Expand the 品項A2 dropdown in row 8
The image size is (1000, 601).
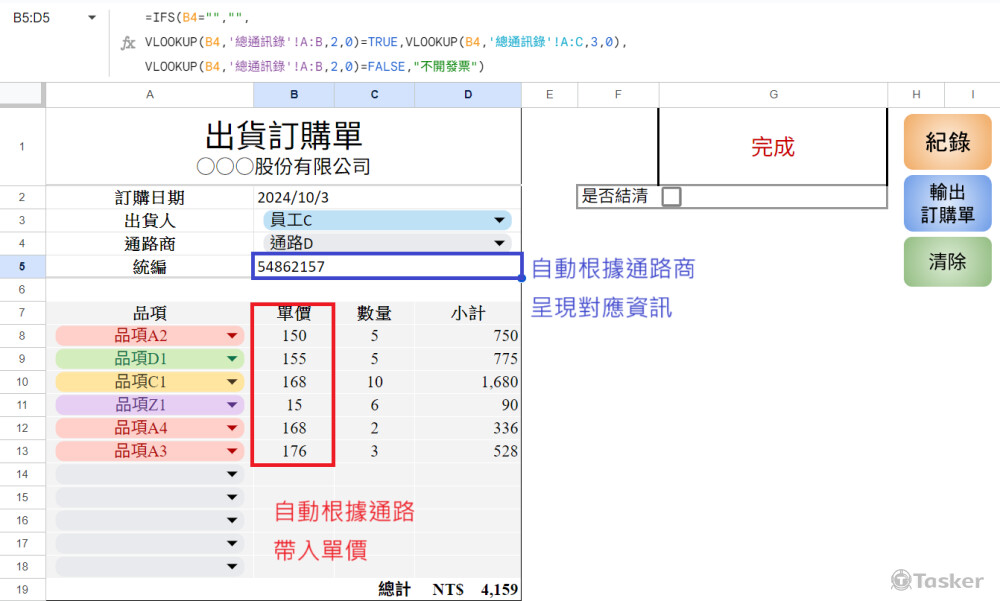coord(232,336)
